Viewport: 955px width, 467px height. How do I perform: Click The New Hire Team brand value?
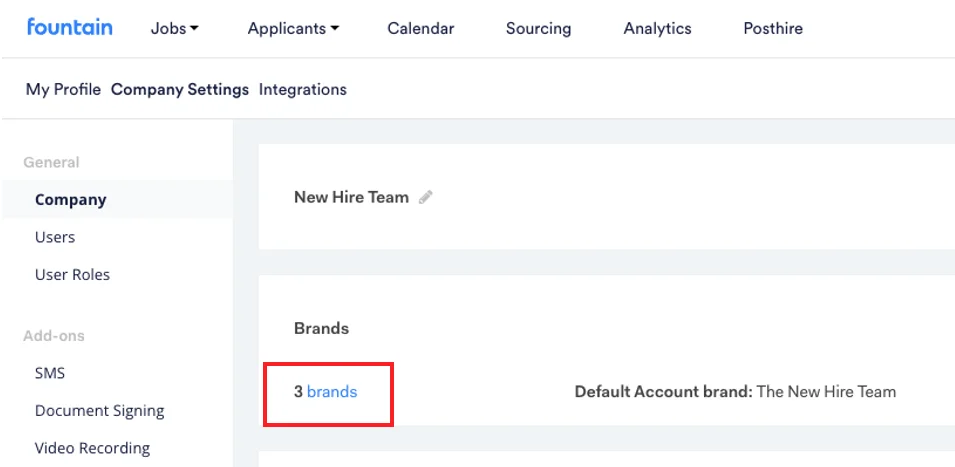tap(826, 392)
